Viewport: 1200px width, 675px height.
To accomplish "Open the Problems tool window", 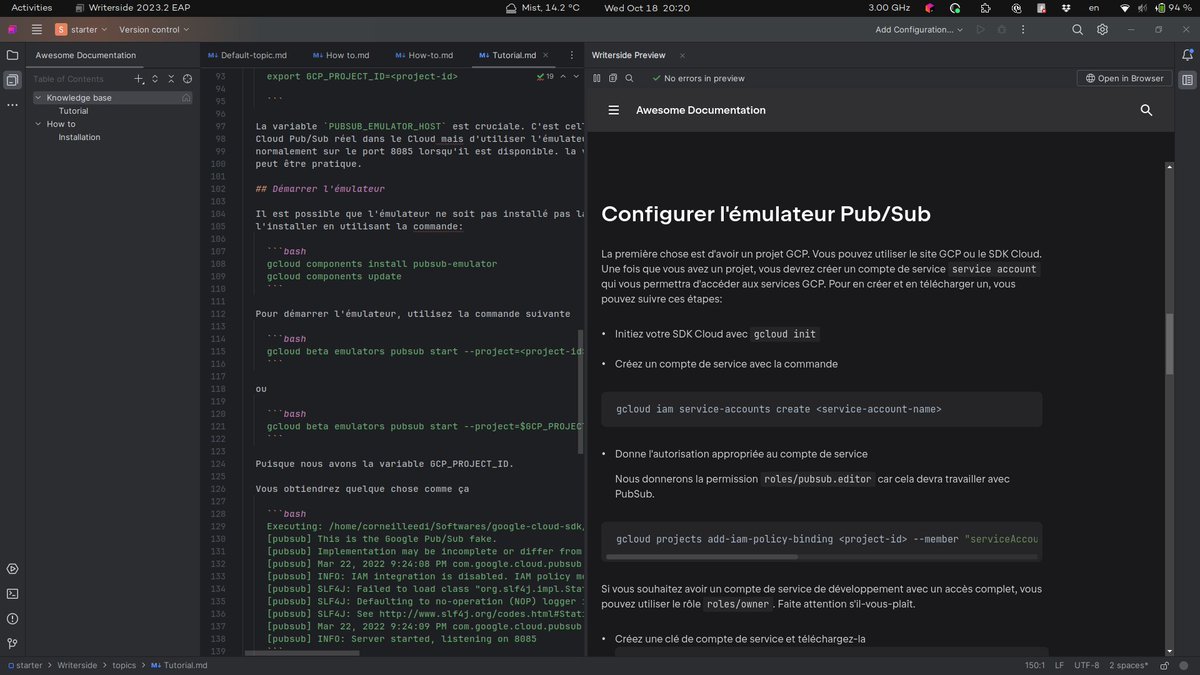I will 12,618.
